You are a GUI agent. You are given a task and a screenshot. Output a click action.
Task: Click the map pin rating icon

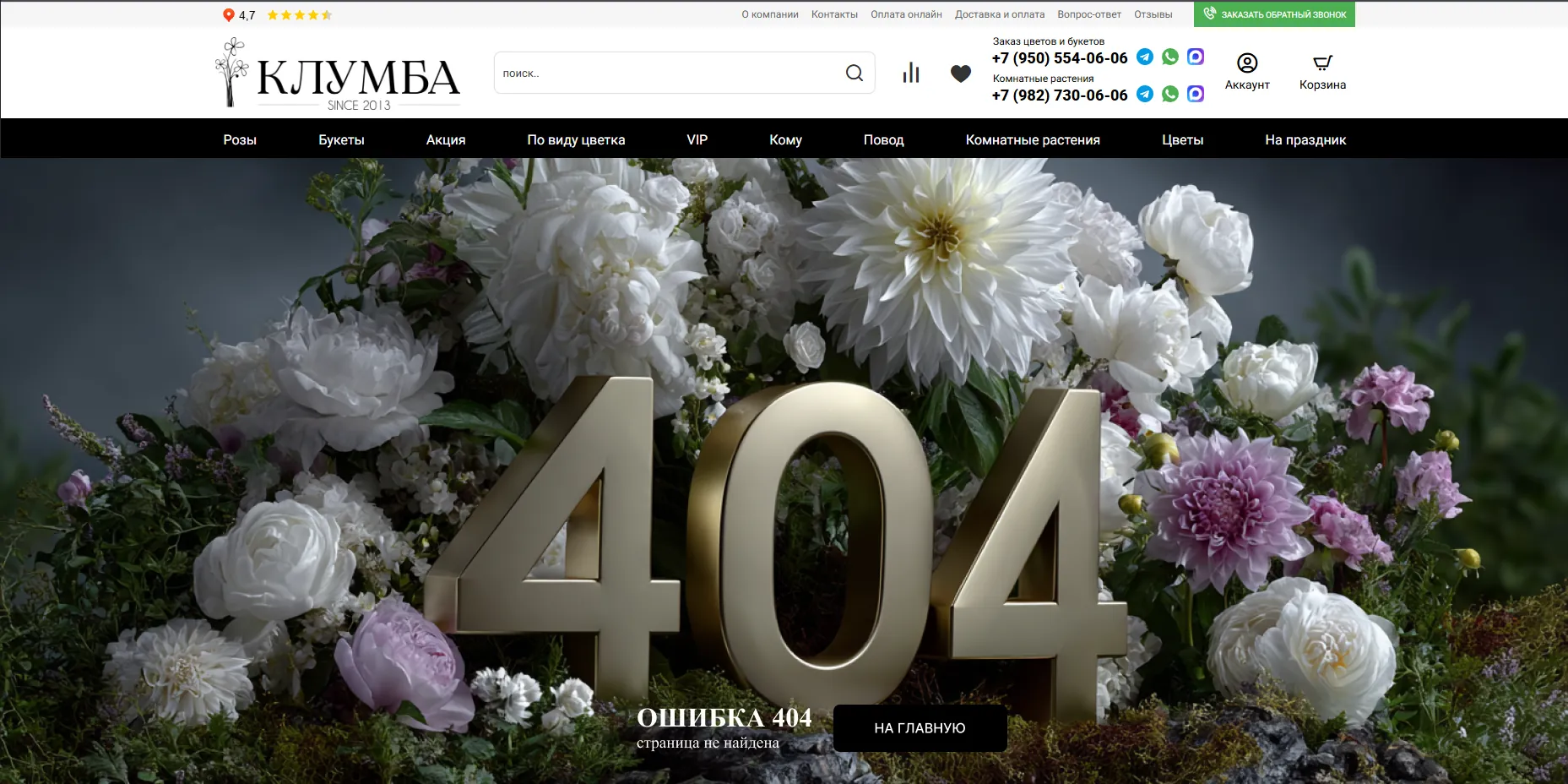pos(228,15)
